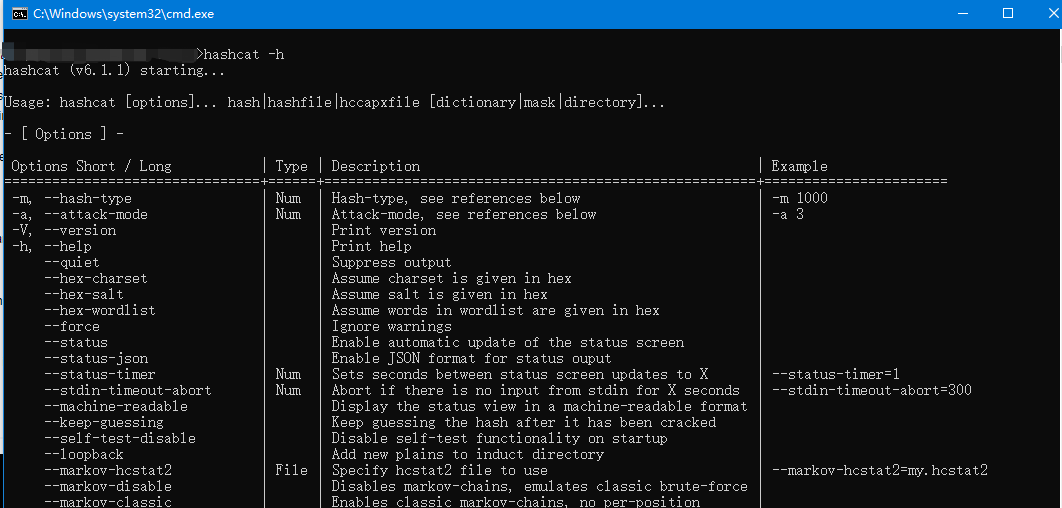
Task: Click the window title C:\Windows\system32\cmd.exe
Action: coord(122,13)
